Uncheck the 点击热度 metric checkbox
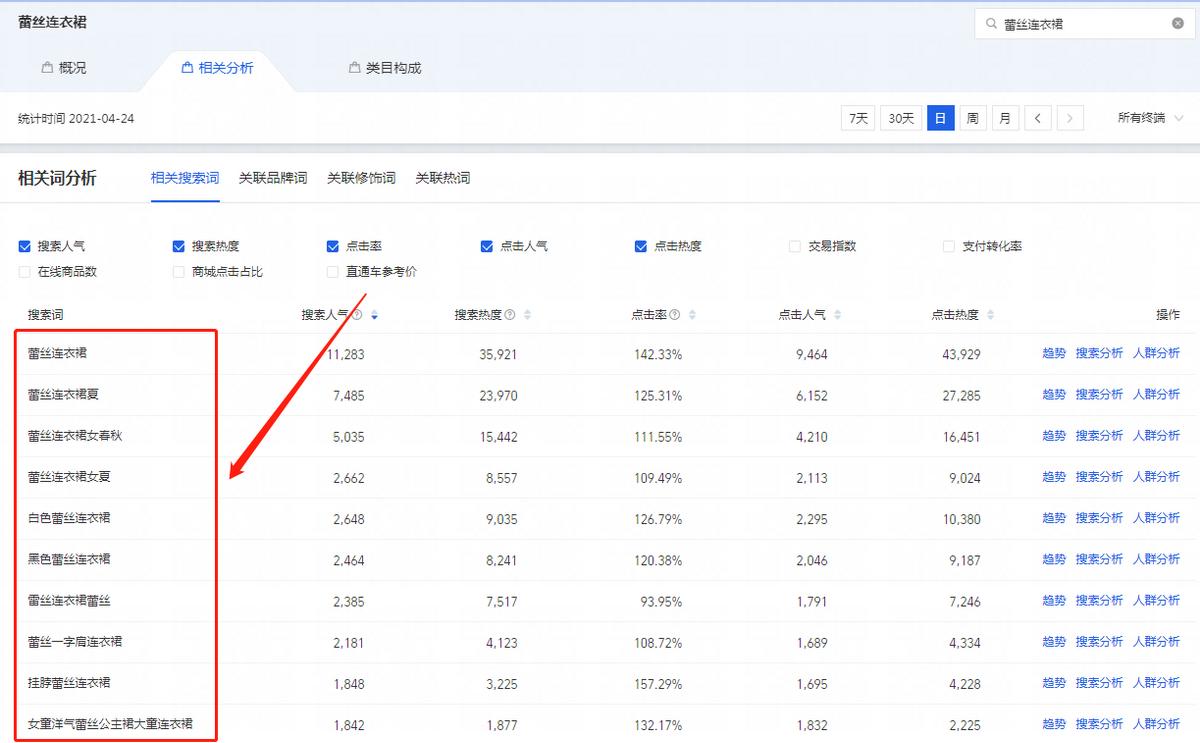This screenshot has height=743, width=1200. [640, 246]
